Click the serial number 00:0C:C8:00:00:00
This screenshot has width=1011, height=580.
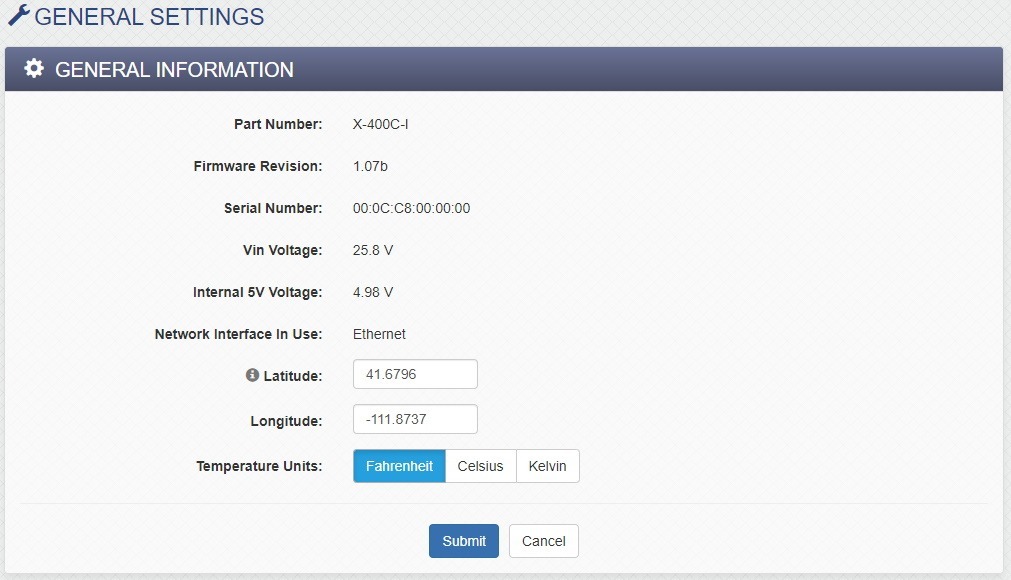[x=411, y=208]
